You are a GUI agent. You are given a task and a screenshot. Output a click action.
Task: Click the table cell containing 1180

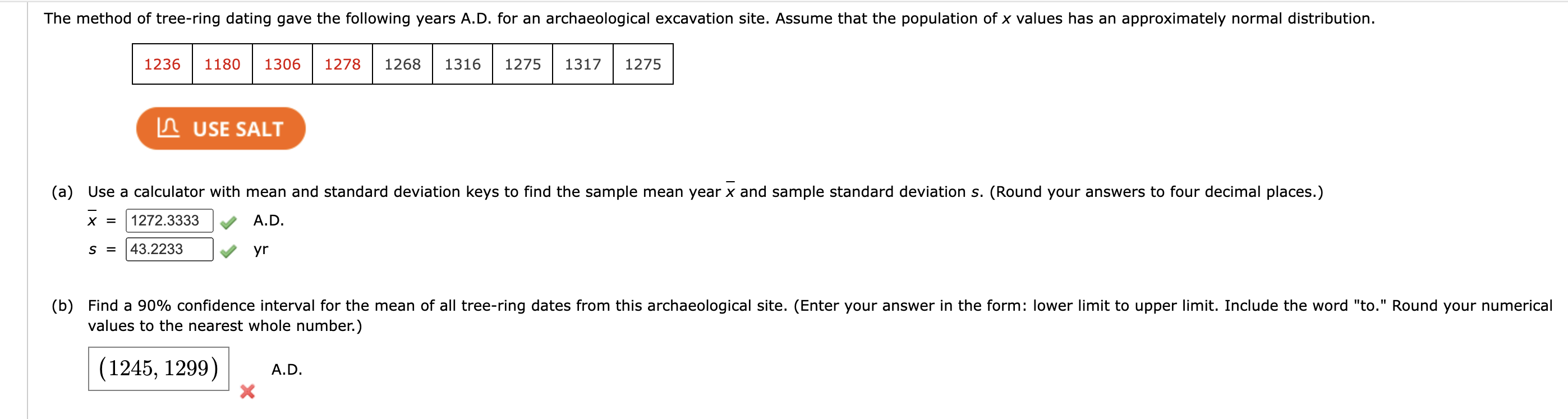221,64
